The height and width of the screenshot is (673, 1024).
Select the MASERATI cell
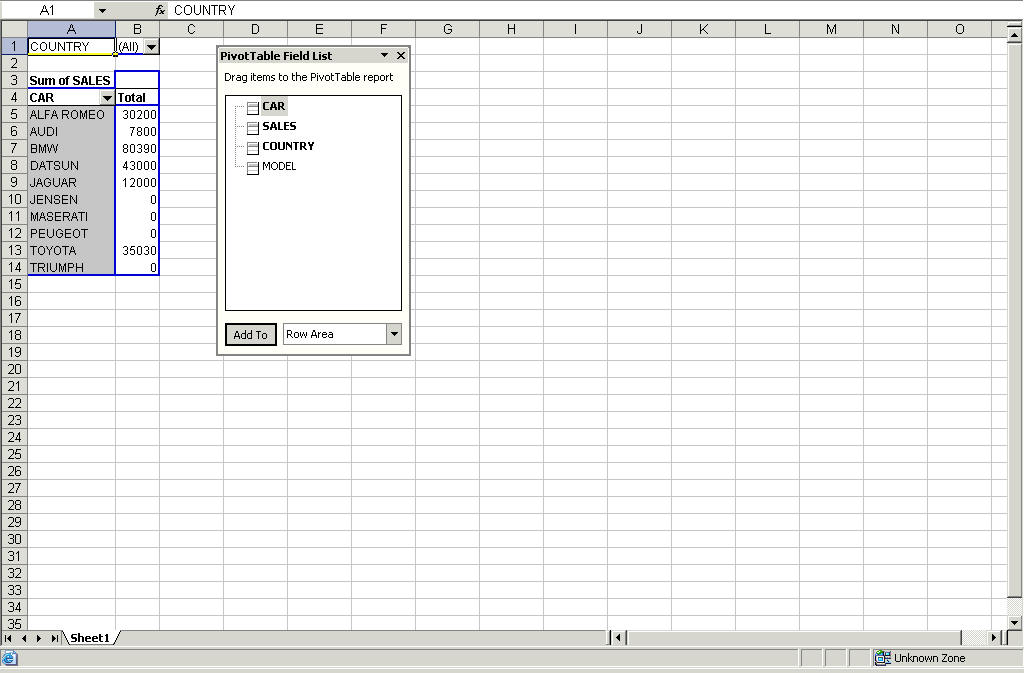point(71,217)
